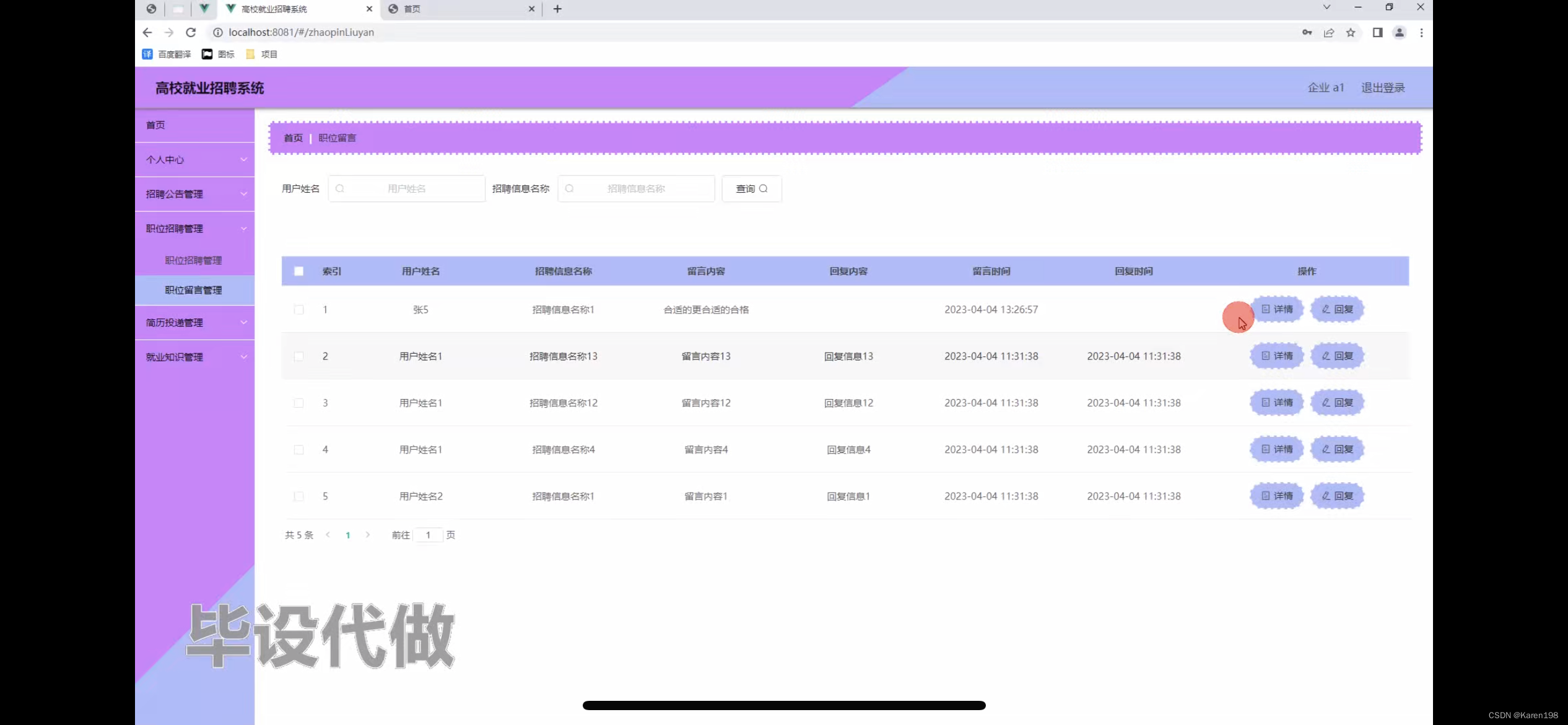Open 百度翻译 bookmark
The image size is (1568, 725).
167,54
